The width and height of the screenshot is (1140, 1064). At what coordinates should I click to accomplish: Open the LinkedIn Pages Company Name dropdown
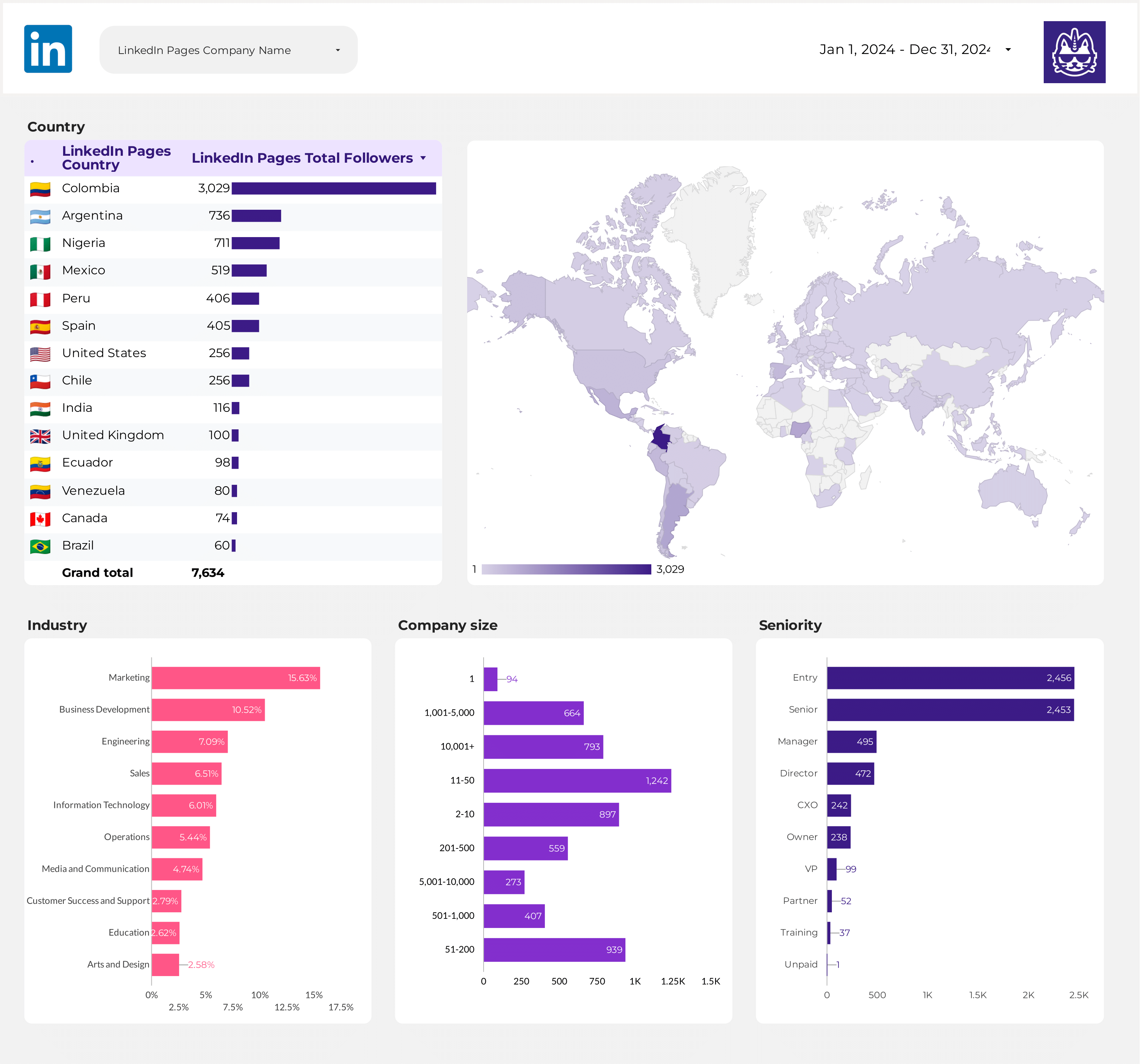[228, 50]
